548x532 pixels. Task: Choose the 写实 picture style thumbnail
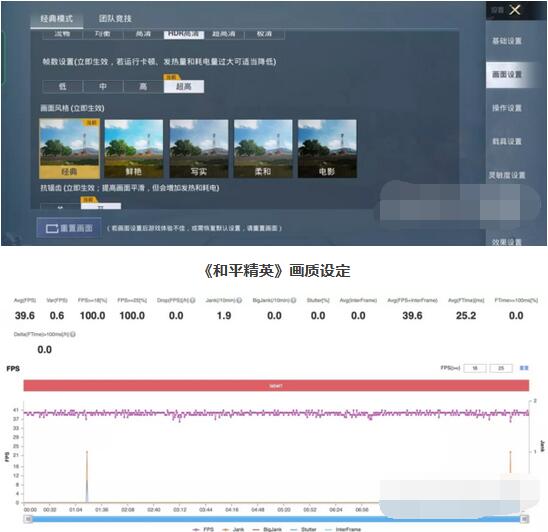tap(199, 149)
